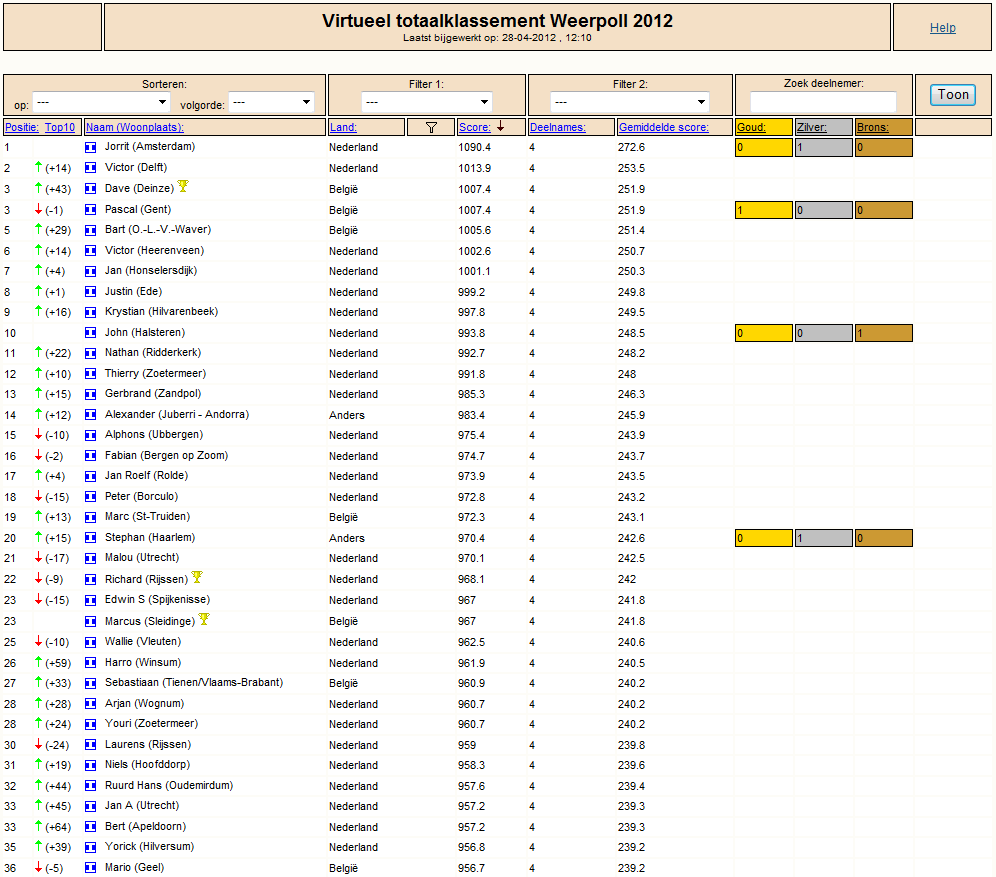Click the blue icon beside Jan (Honselersdijk)
The image size is (996, 877).
91,272
